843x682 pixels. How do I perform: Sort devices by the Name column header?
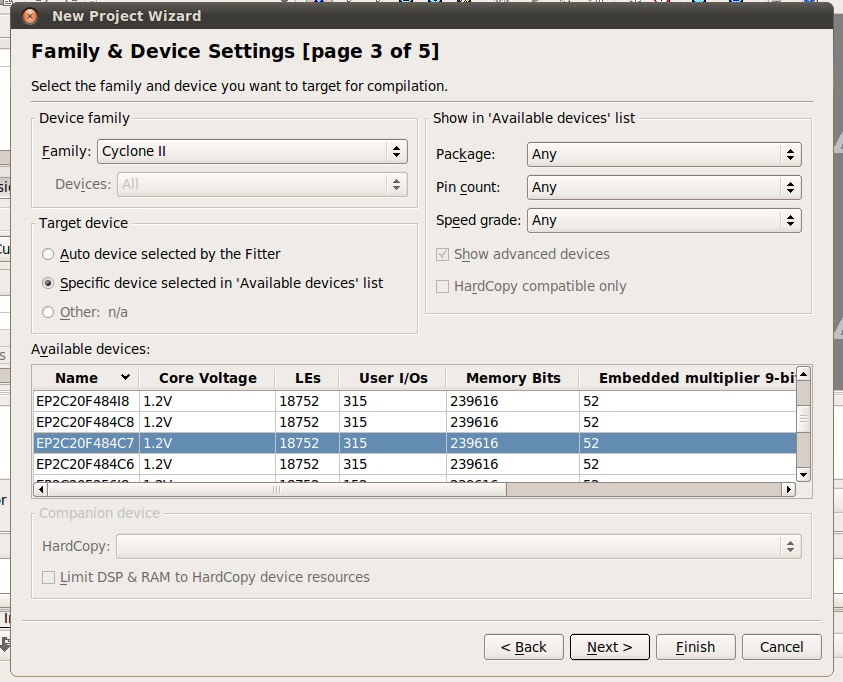pyautogui.click(x=86, y=378)
